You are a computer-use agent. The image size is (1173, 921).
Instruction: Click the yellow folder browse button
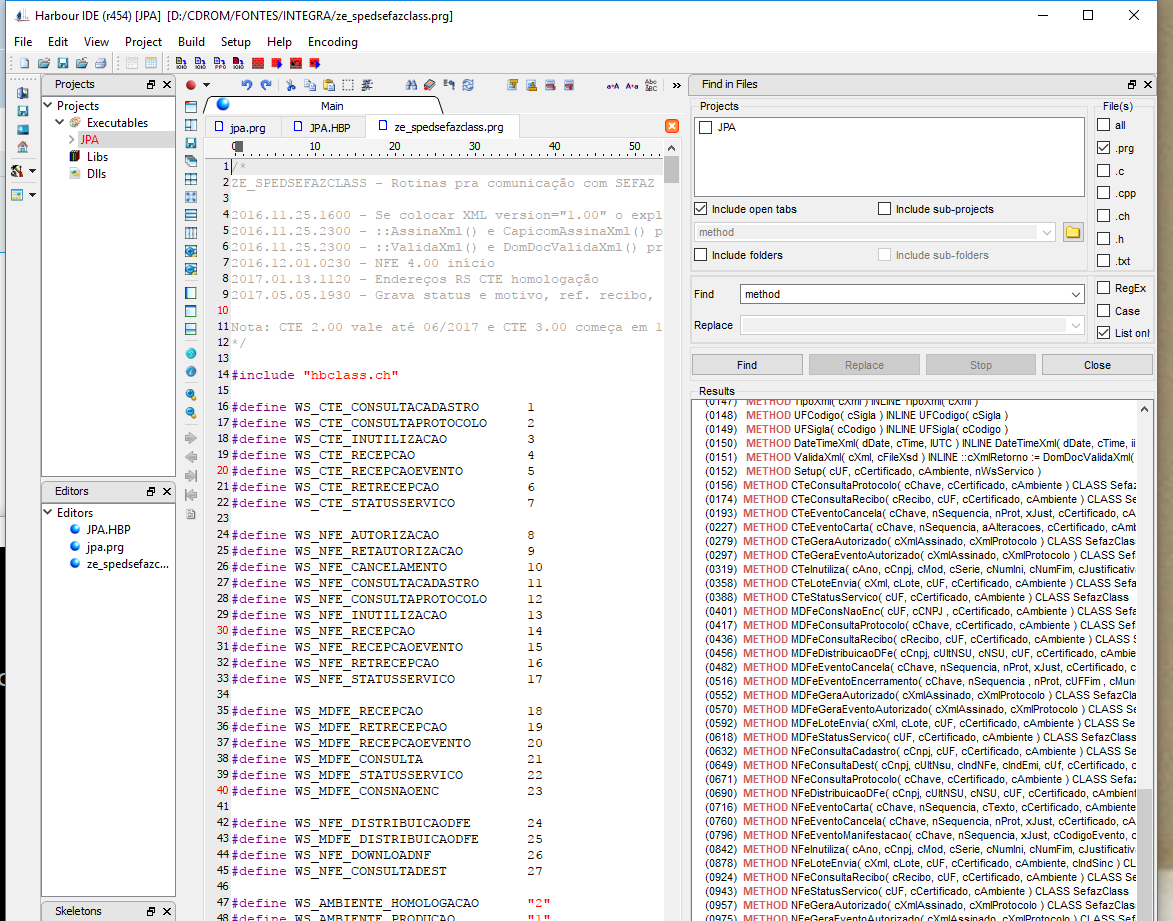(x=1072, y=232)
